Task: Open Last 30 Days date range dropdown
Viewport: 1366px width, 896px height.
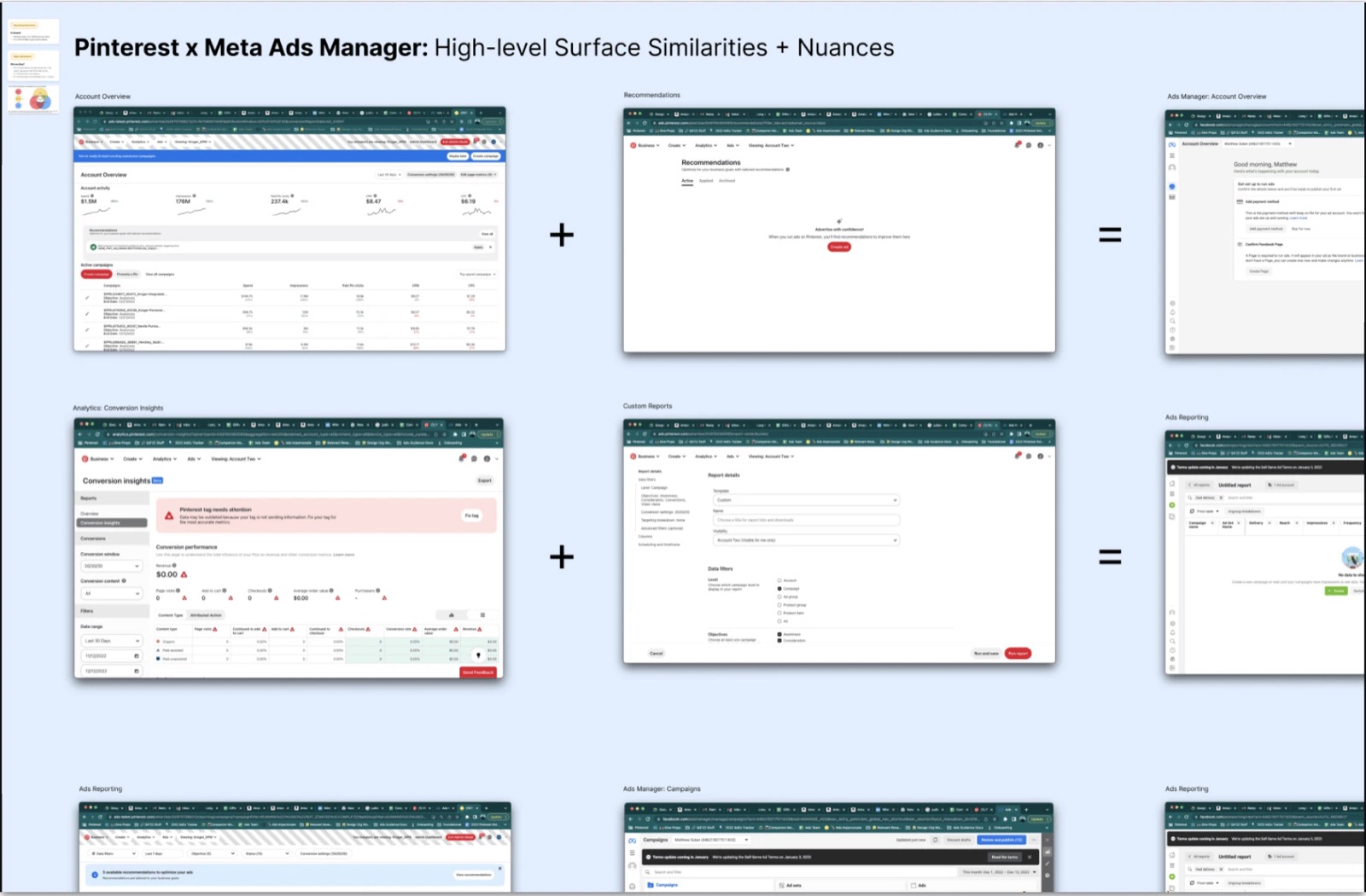Action: (x=112, y=641)
